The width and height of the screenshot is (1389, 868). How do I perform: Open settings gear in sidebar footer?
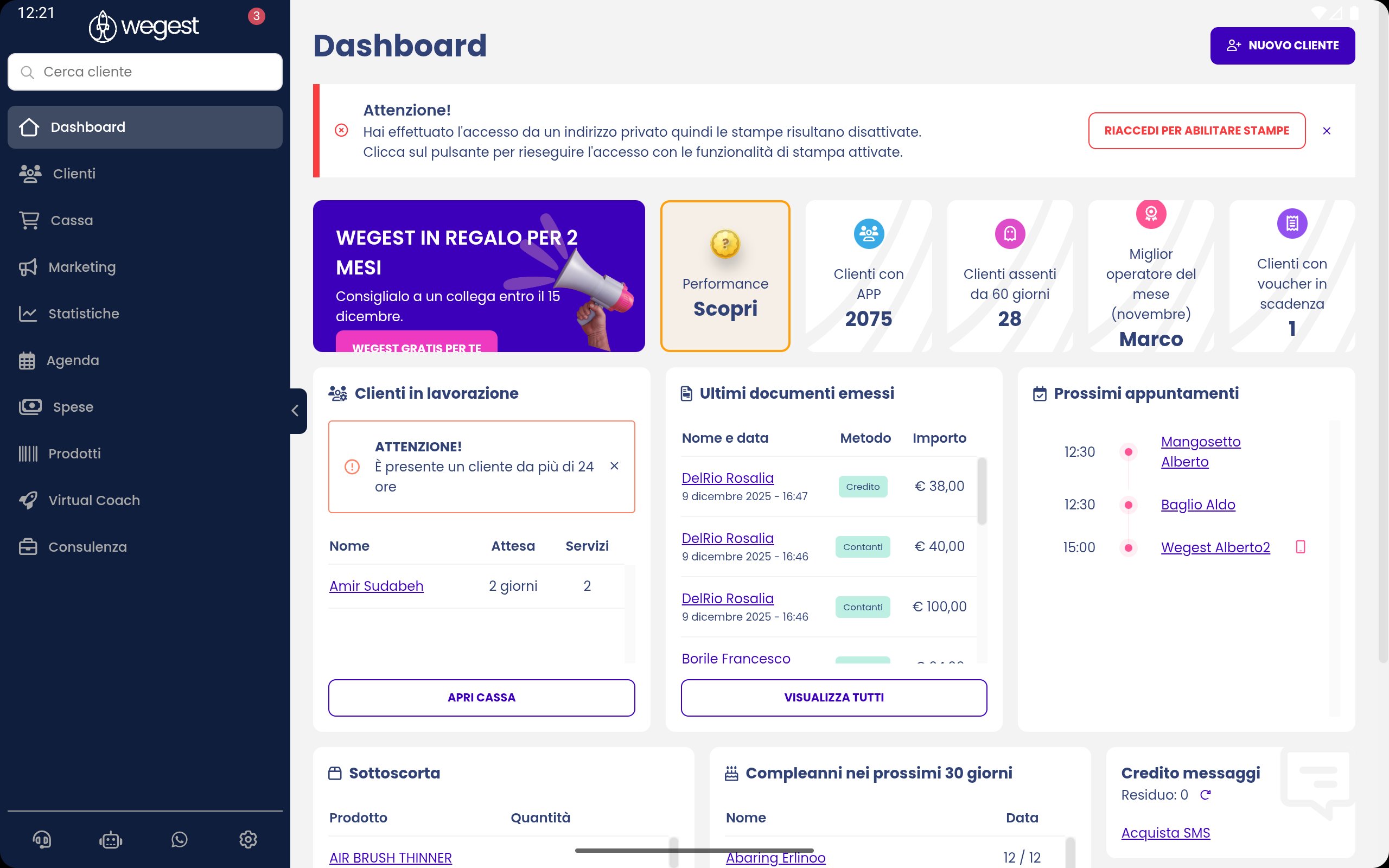248,839
